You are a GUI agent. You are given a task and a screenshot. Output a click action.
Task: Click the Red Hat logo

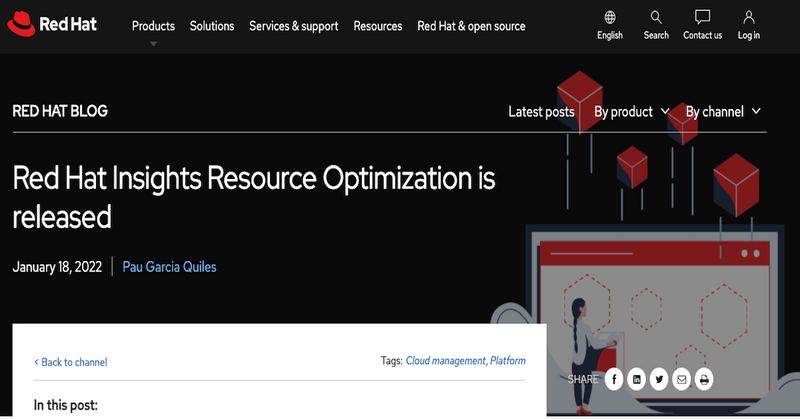click(x=52, y=24)
